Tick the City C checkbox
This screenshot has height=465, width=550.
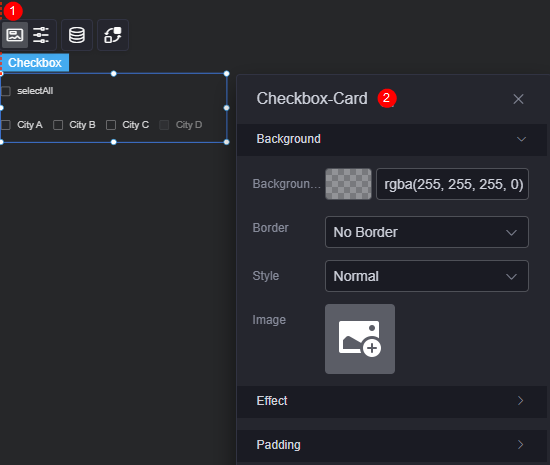click(111, 125)
